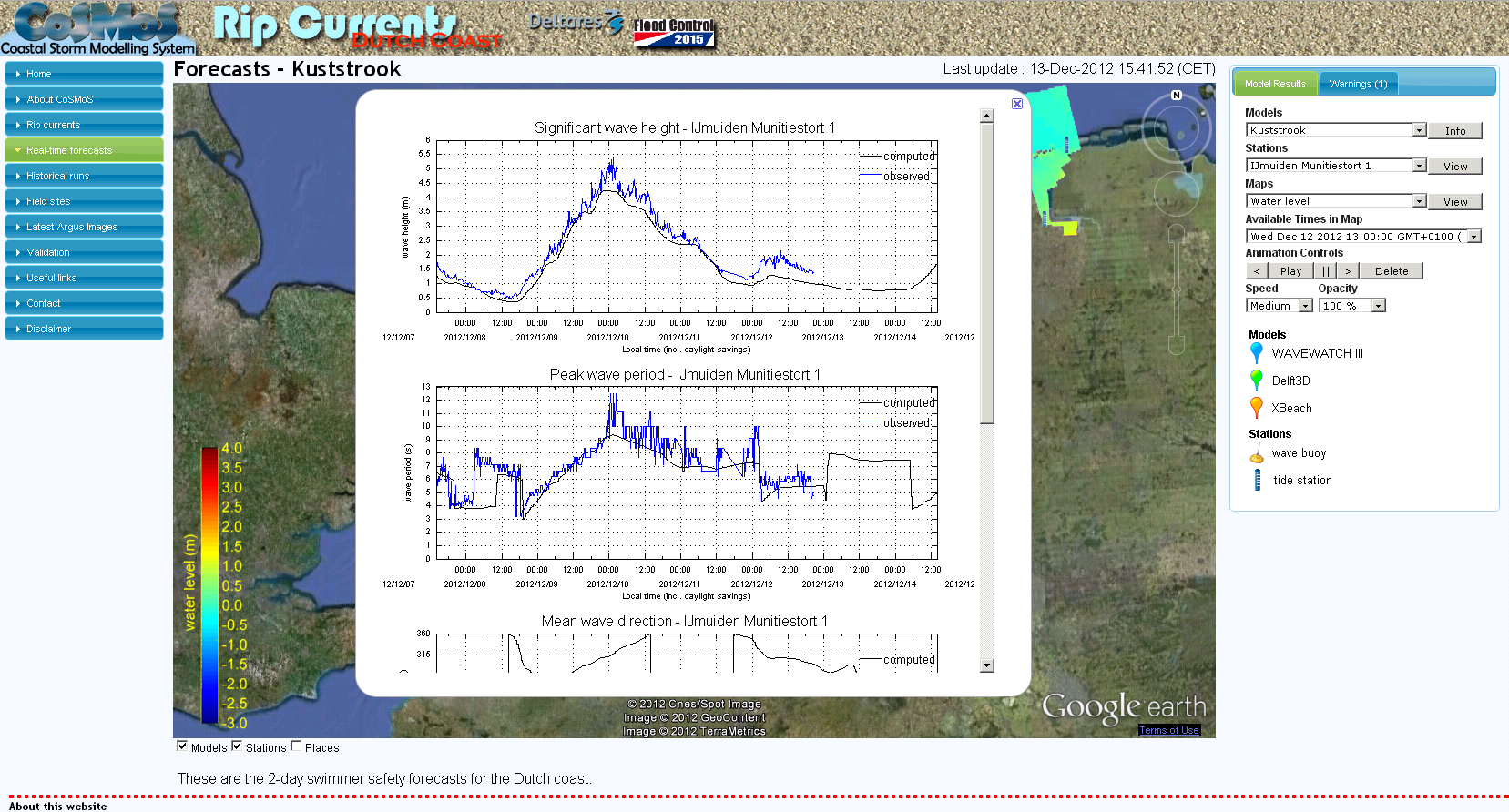
Task: Switch to Warnings (1) tab
Action: (x=1358, y=84)
